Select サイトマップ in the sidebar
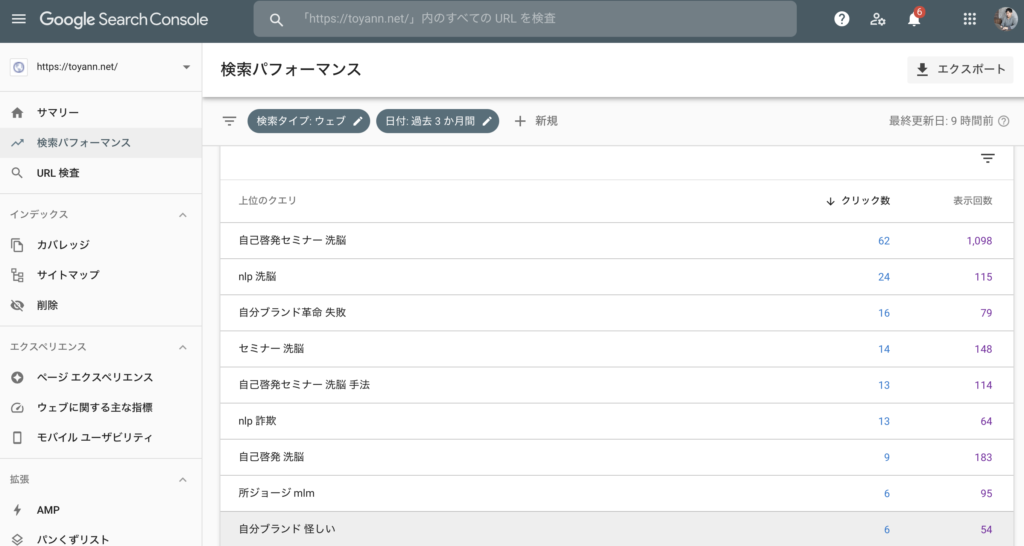 [68, 275]
